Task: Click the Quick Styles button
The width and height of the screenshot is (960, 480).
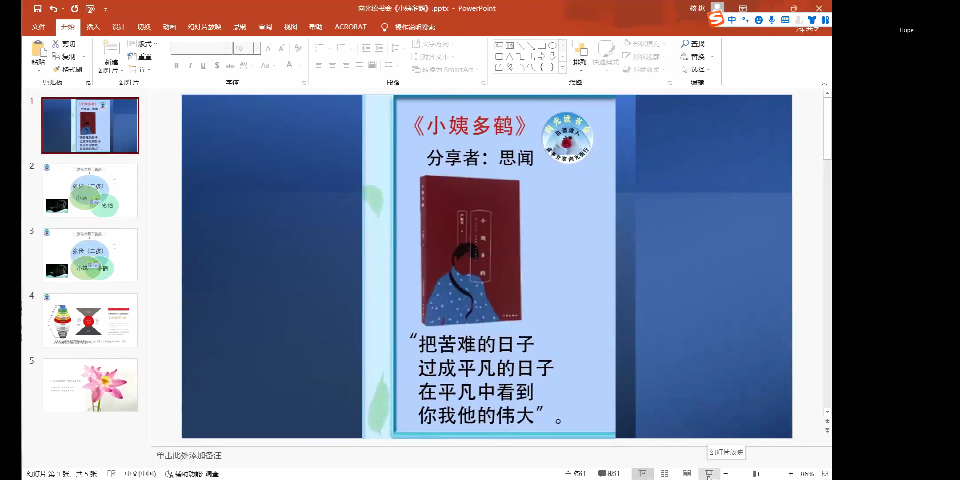Action: click(605, 52)
